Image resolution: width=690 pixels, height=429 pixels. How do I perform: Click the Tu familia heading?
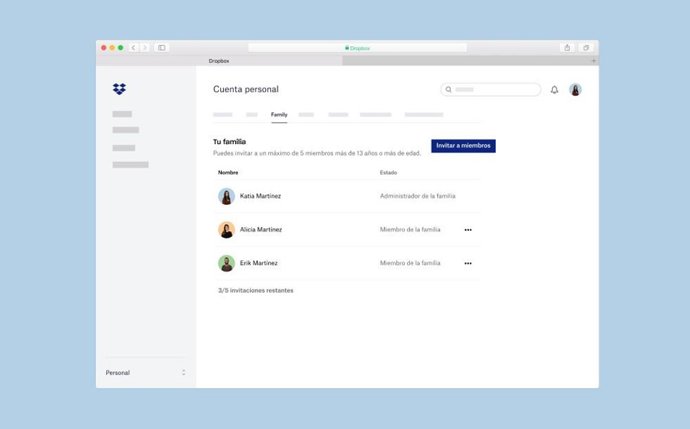pos(229,142)
